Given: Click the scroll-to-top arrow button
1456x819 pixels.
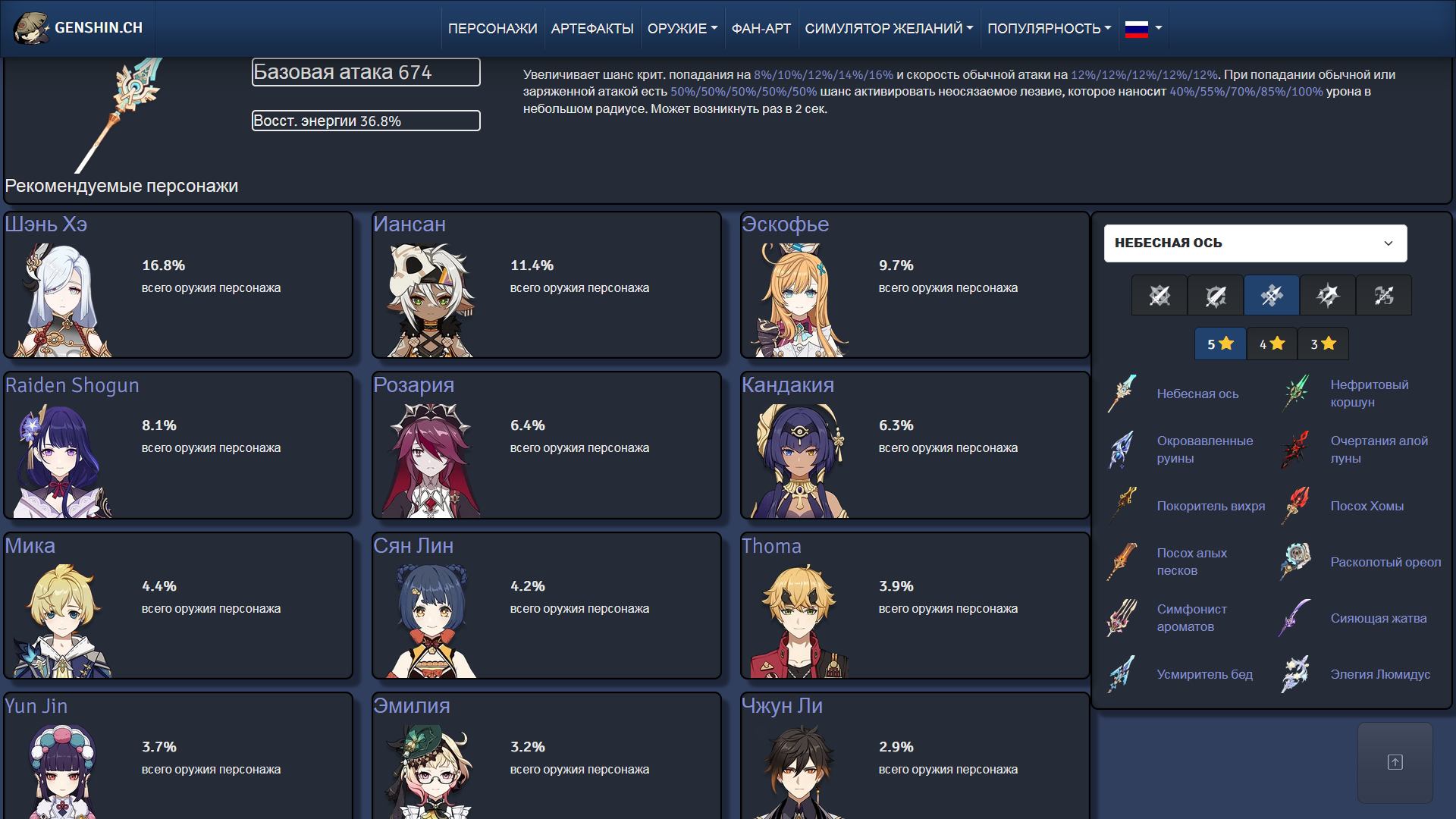Looking at the screenshot, I should [1395, 762].
